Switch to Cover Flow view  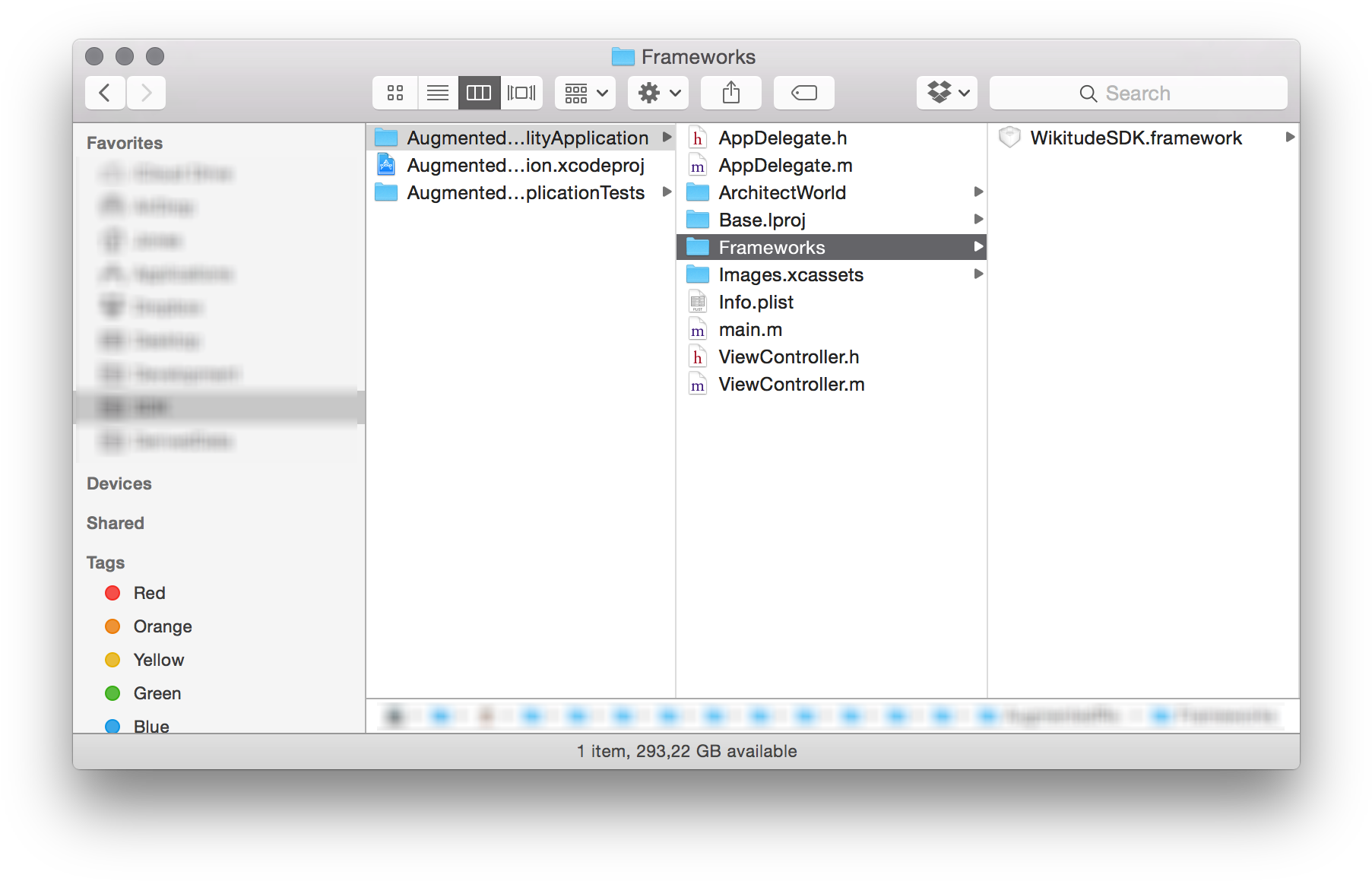[x=521, y=93]
